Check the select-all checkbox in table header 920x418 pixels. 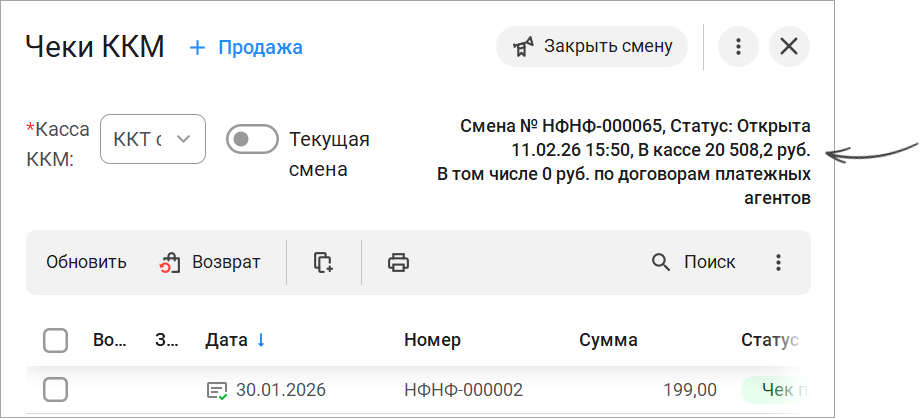coord(56,341)
